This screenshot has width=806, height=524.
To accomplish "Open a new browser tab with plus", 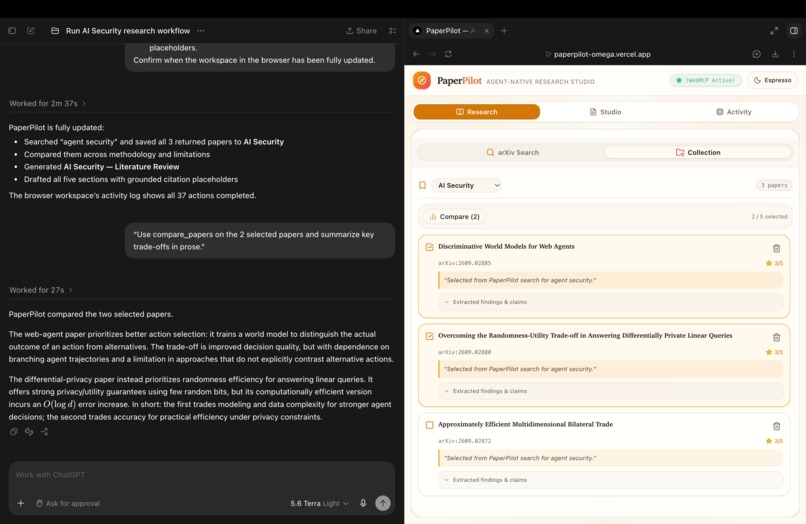I will click(504, 31).
